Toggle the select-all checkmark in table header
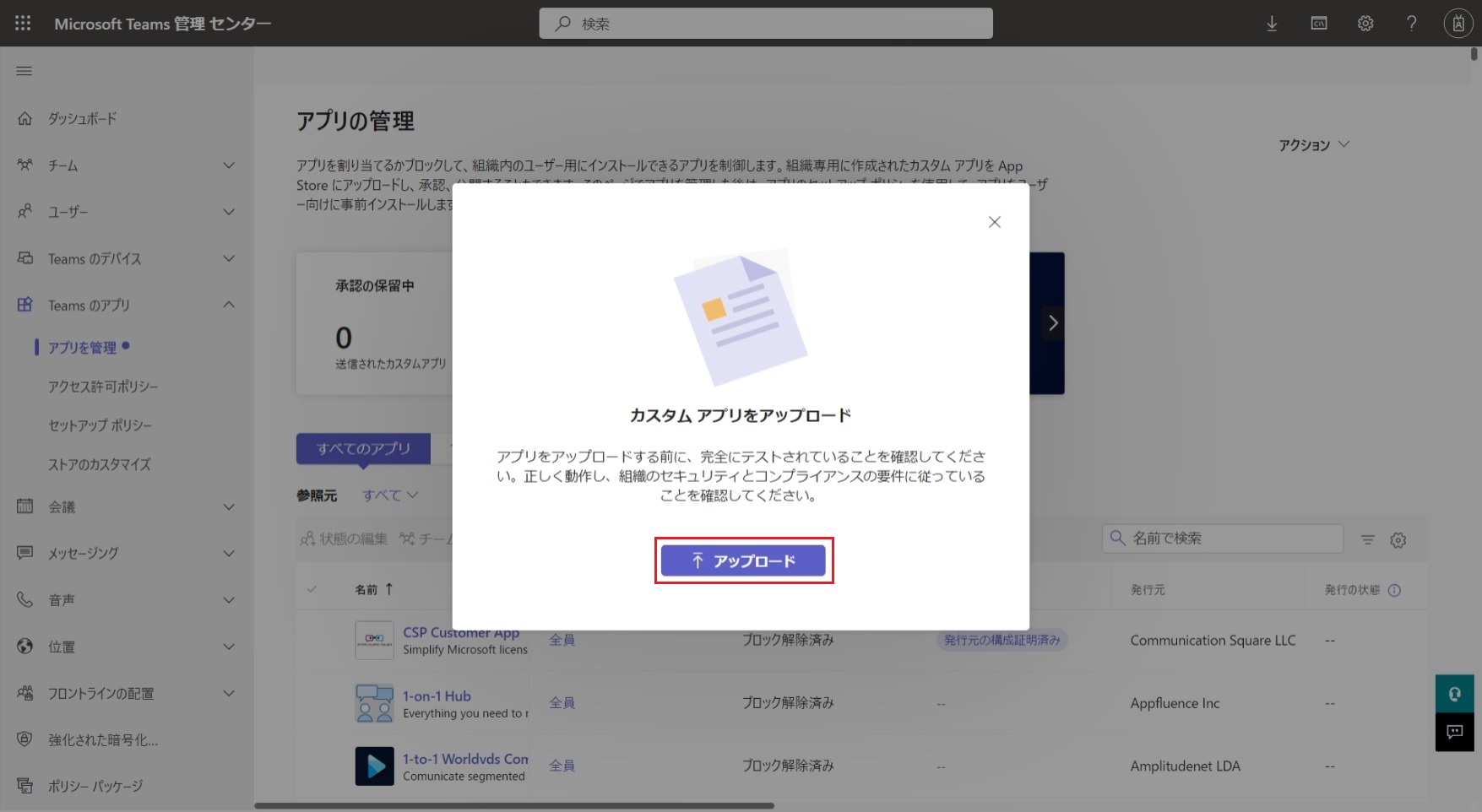The image size is (1482, 812). (x=312, y=589)
